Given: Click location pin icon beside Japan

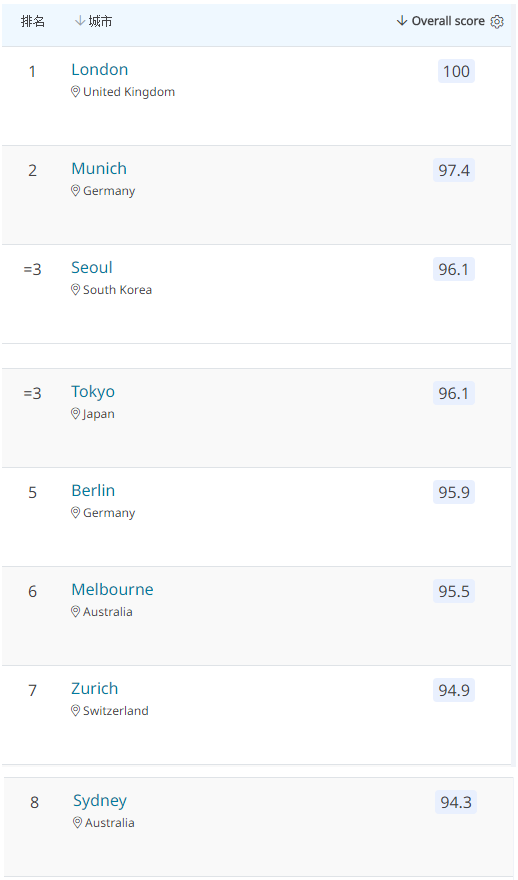Looking at the screenshot, I should (x=75, y=414).
